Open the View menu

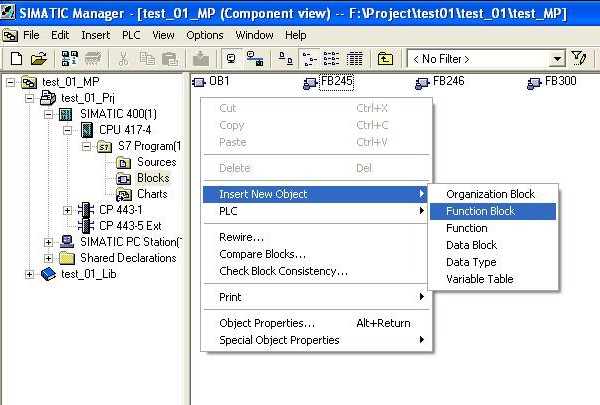point(163,35)
